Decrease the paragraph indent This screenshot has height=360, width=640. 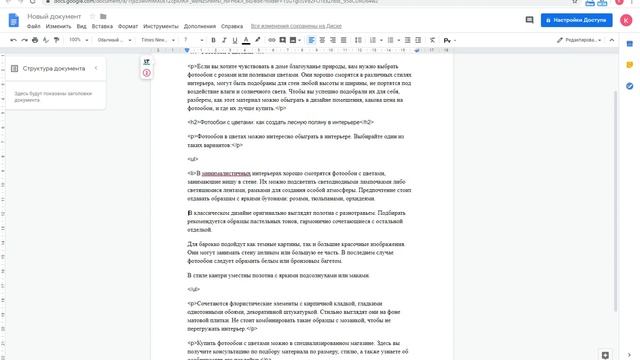coord(407,40)
